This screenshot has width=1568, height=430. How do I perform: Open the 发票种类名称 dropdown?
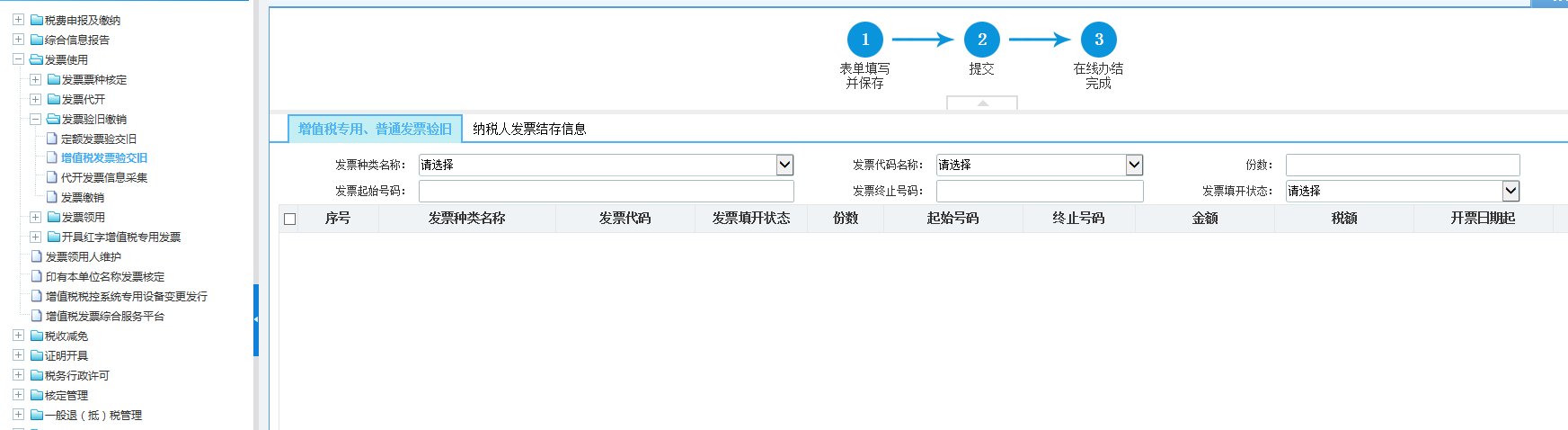tap(784, 165)
